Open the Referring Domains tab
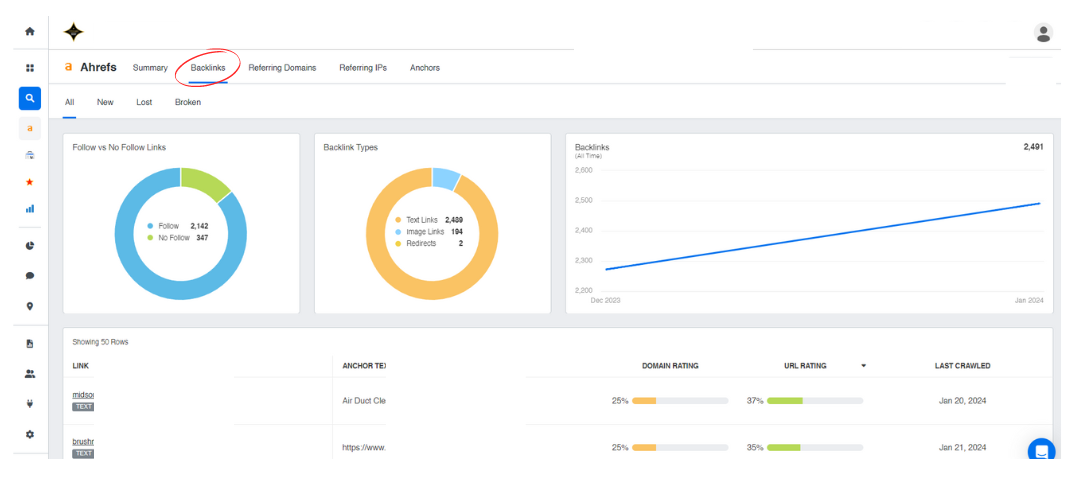The height and width of the screenshot is (478, 1080). coord(282,67)
